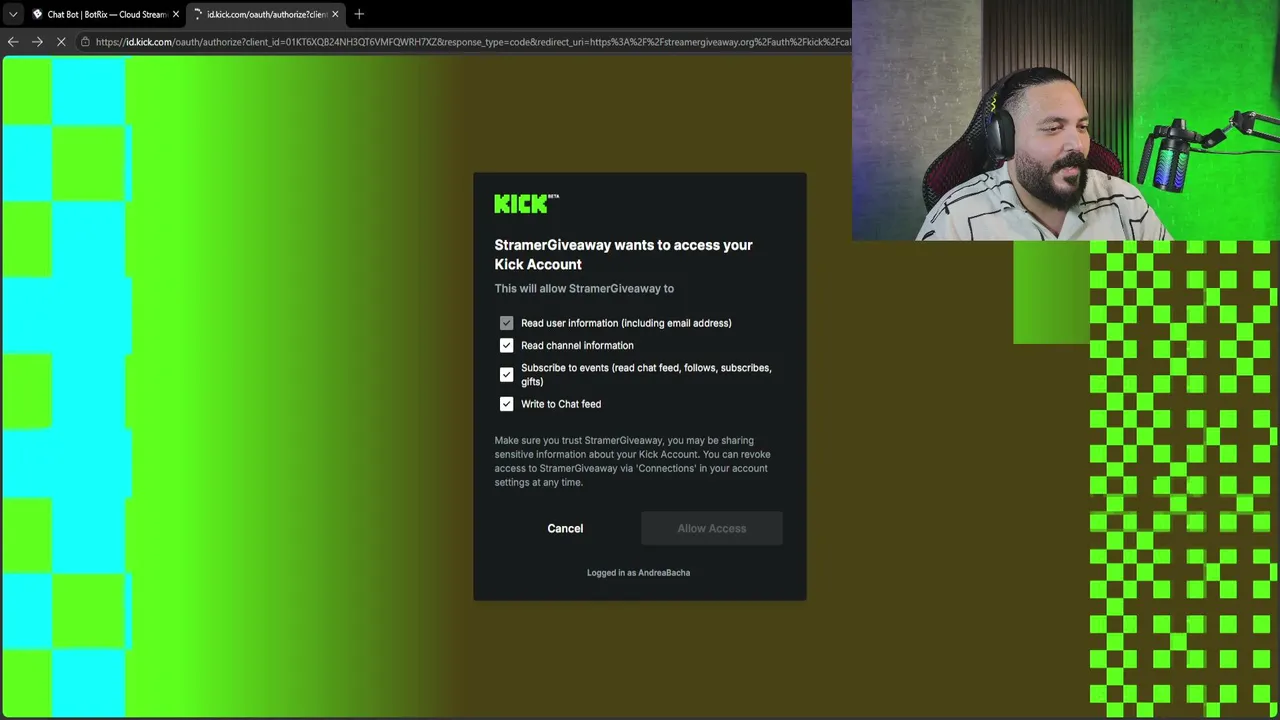The image size is (1280, 720).
Task: Cancel the Kick authorization request
Action: pos(565,528)
